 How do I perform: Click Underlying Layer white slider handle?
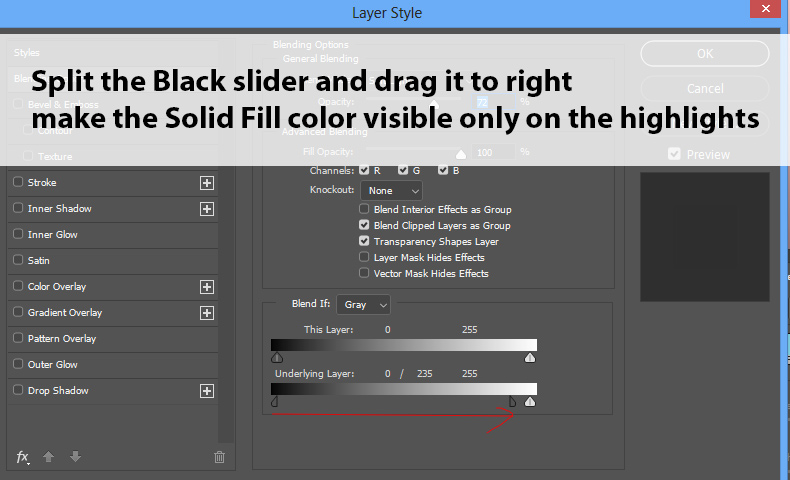530,401
